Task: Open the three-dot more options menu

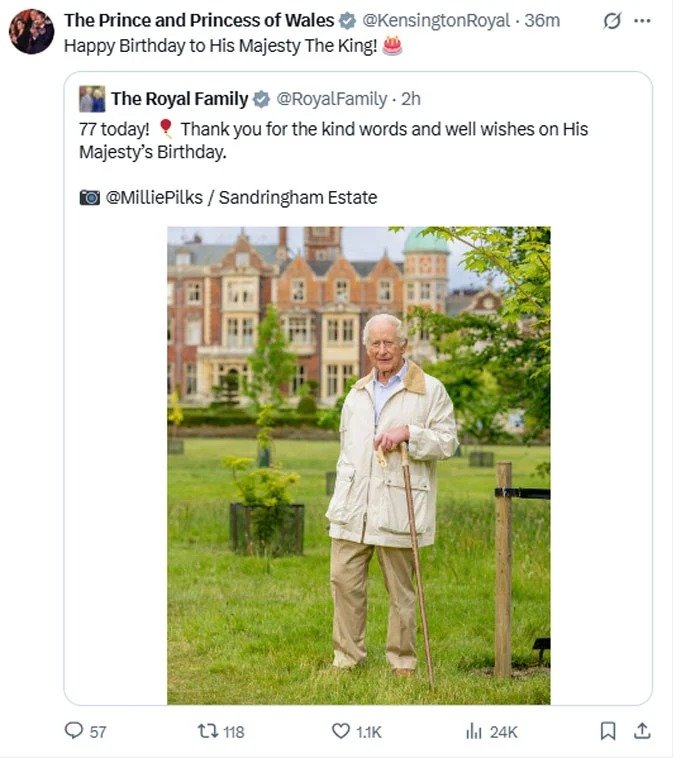Action: tap(642, 21)
